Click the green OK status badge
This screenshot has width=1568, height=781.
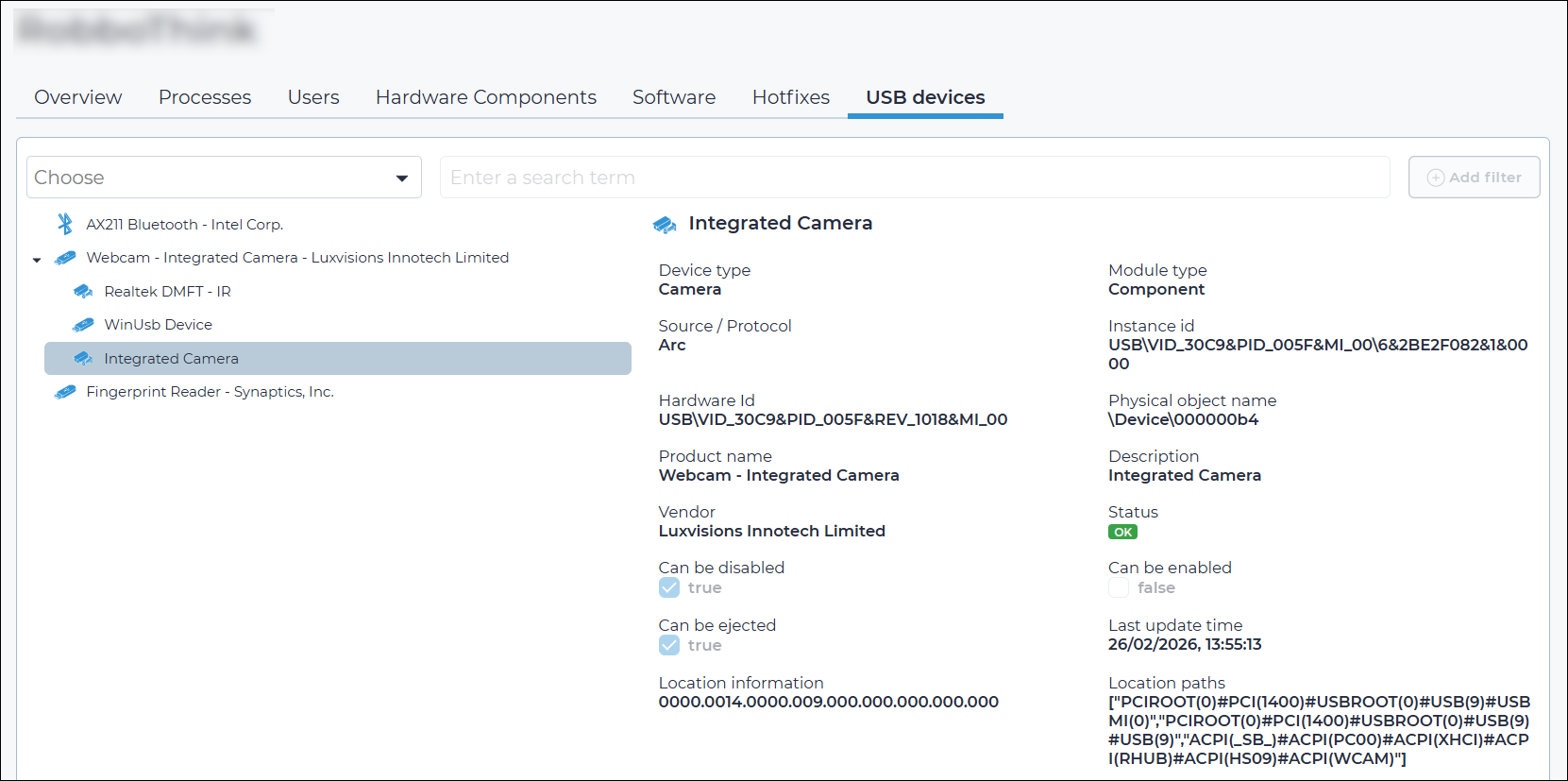(x=1122, y=532)
